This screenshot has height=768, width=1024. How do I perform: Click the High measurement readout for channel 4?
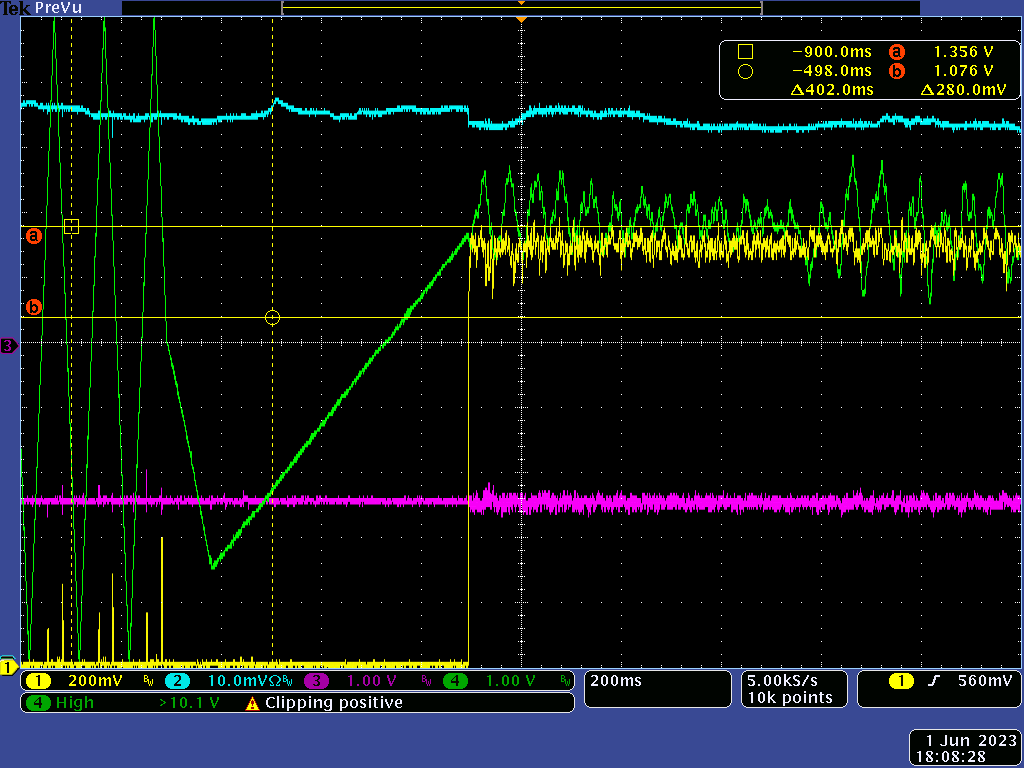75,703
